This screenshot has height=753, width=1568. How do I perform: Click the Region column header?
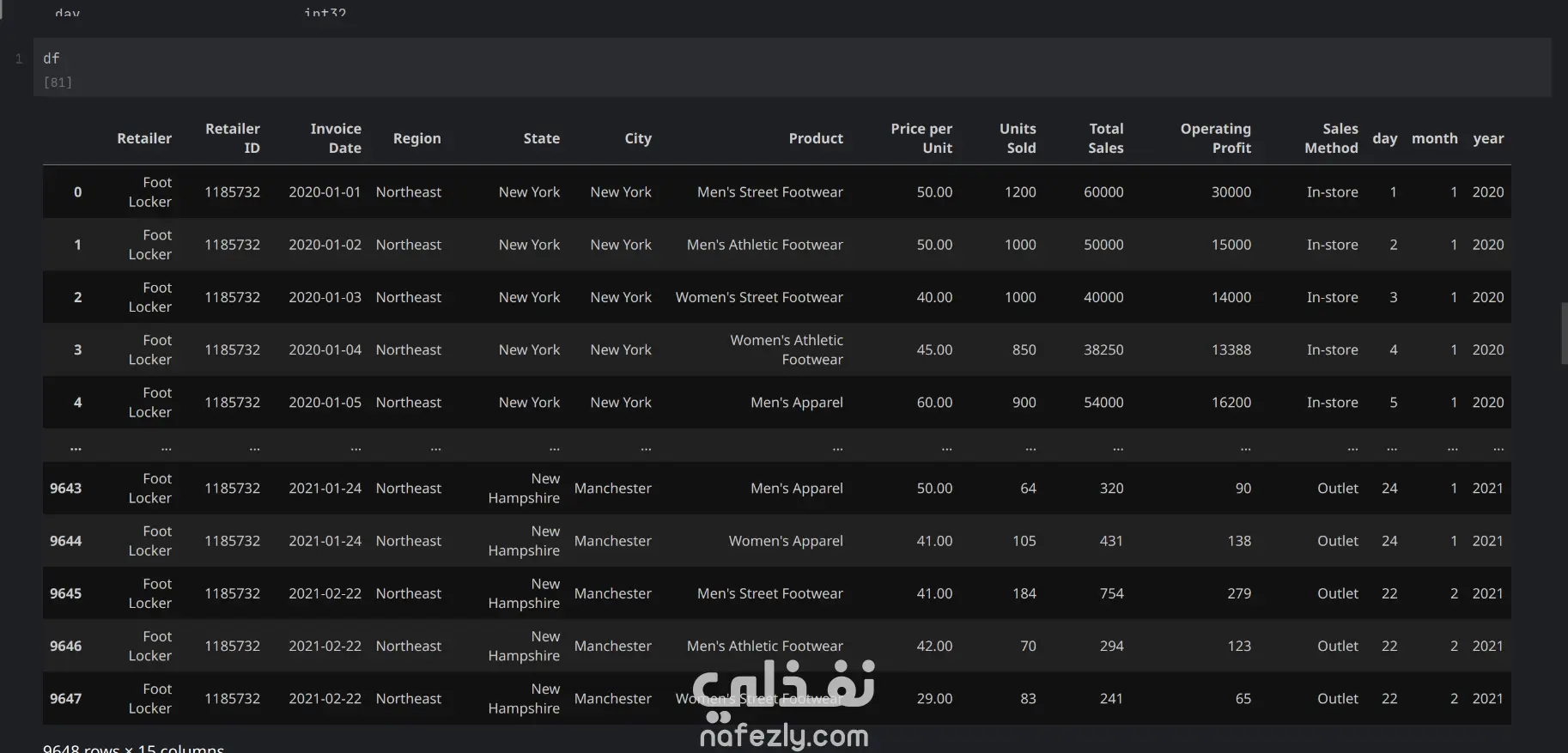(x=416, y=138)
